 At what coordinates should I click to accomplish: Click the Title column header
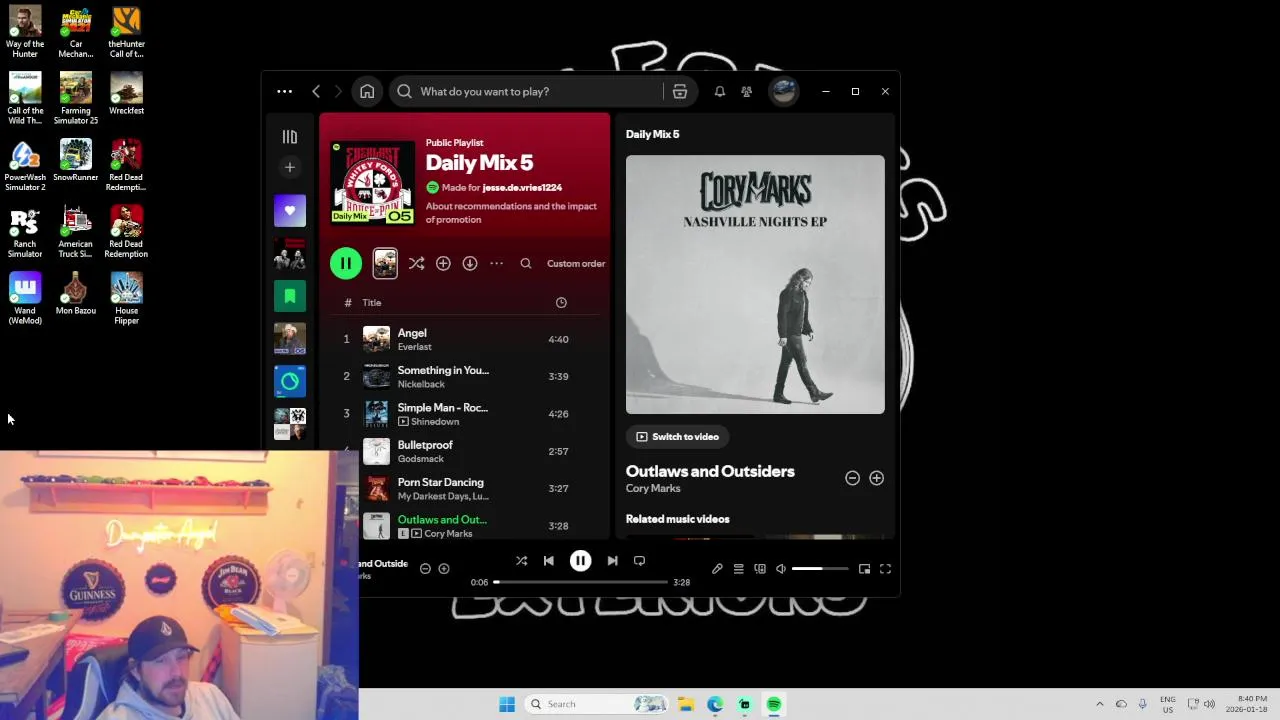(372, 303)
